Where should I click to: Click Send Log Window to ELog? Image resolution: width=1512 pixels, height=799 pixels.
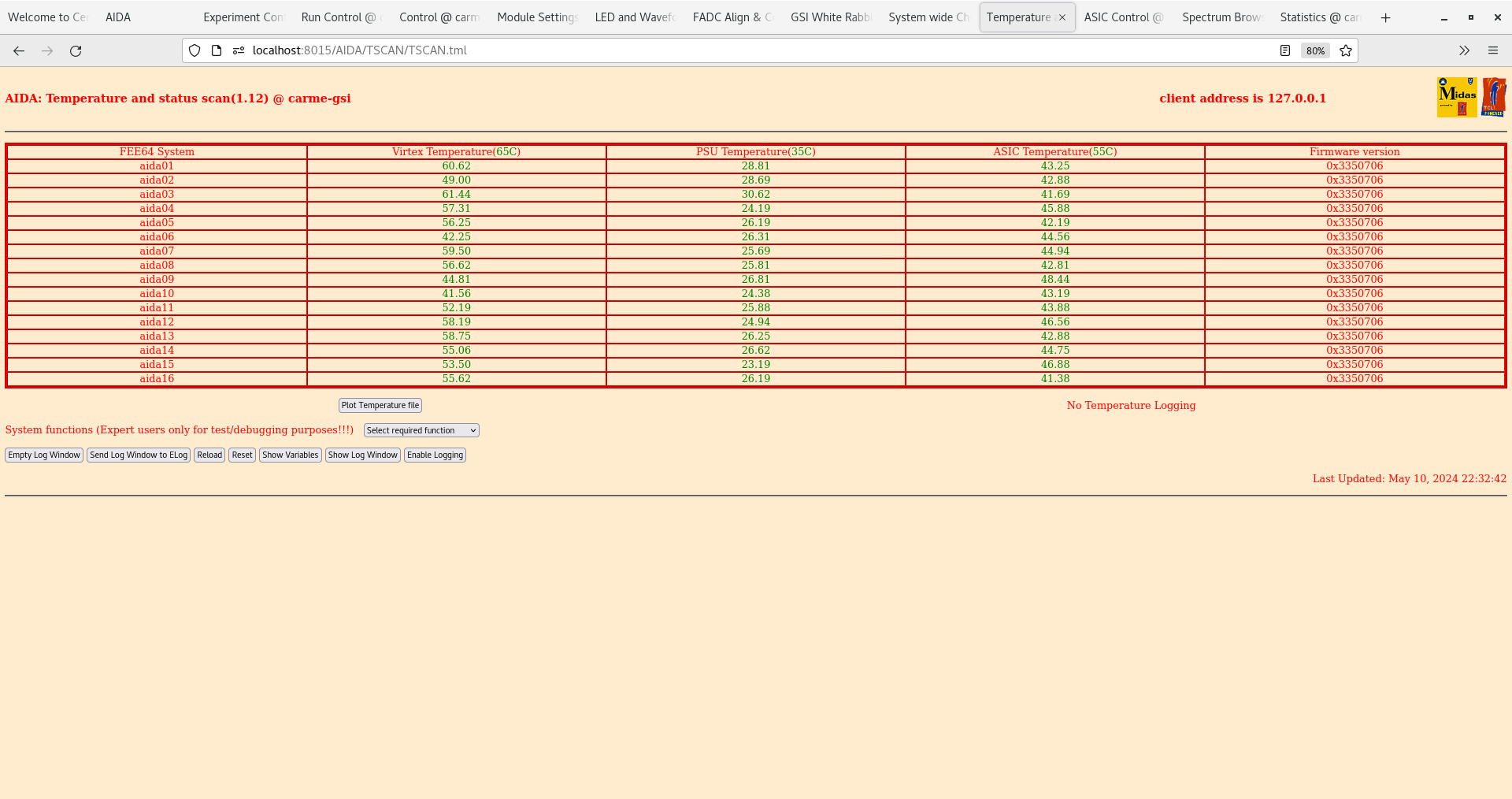[139, 455]
